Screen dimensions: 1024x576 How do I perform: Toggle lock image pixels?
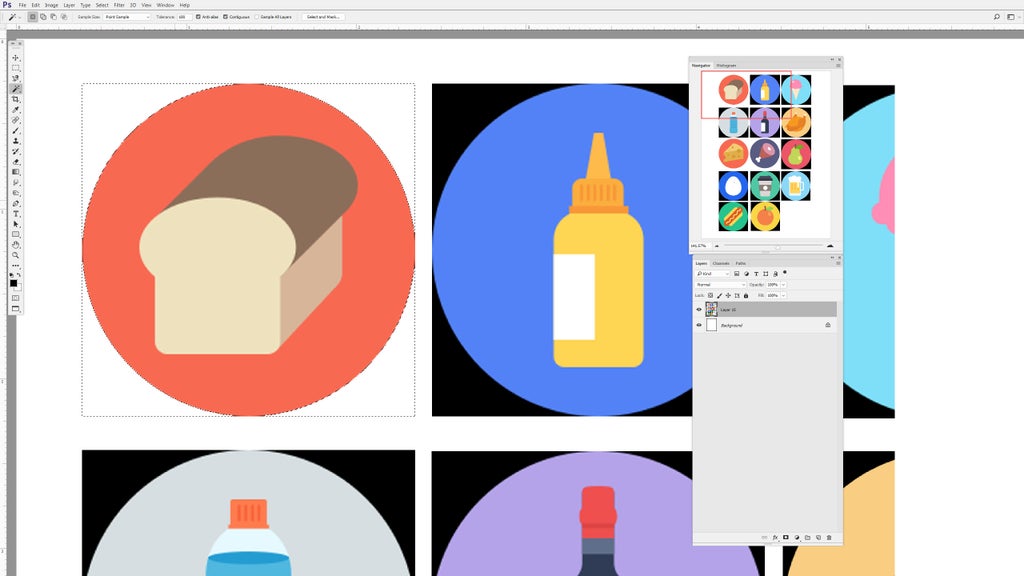[x=720, y=295]
